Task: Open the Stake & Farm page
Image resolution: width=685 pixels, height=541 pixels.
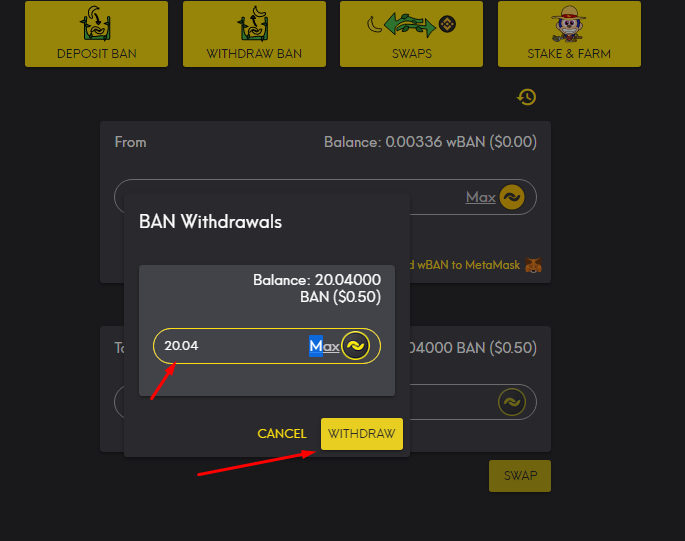Action: coord(569,34)
